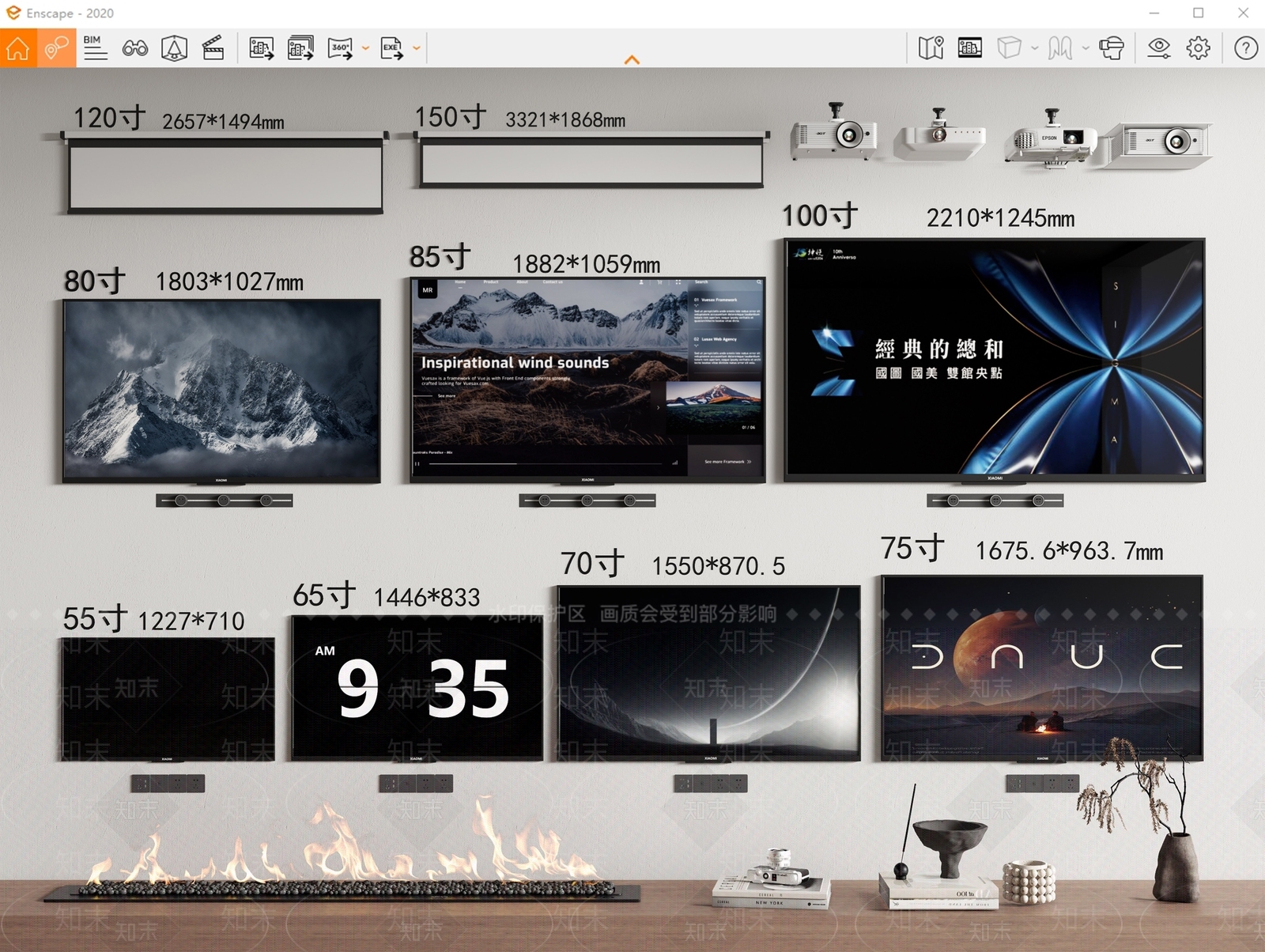Click the Batch rendering export icon
Viewport: 1265px width, 952px height.
coord(300,48)
